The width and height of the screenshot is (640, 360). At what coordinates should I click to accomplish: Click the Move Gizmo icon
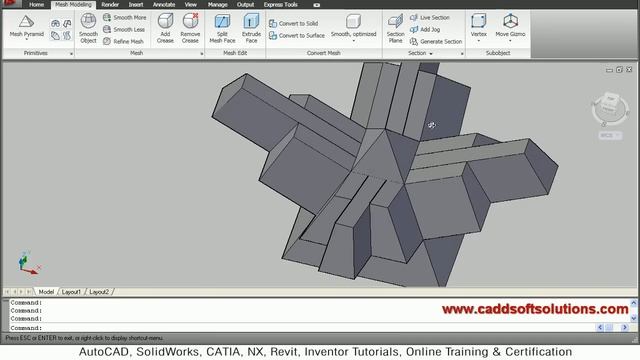click(510, 21)
